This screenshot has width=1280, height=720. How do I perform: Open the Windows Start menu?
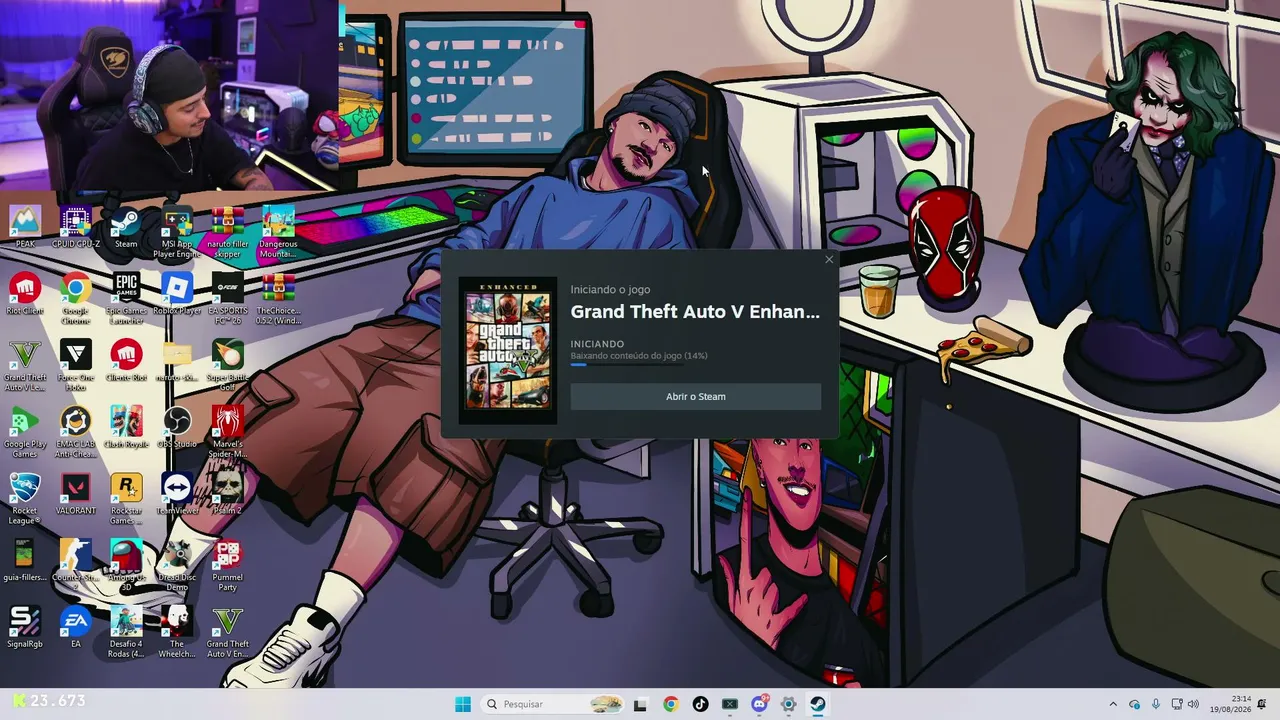pyautogui.click(x=463, y=704)
